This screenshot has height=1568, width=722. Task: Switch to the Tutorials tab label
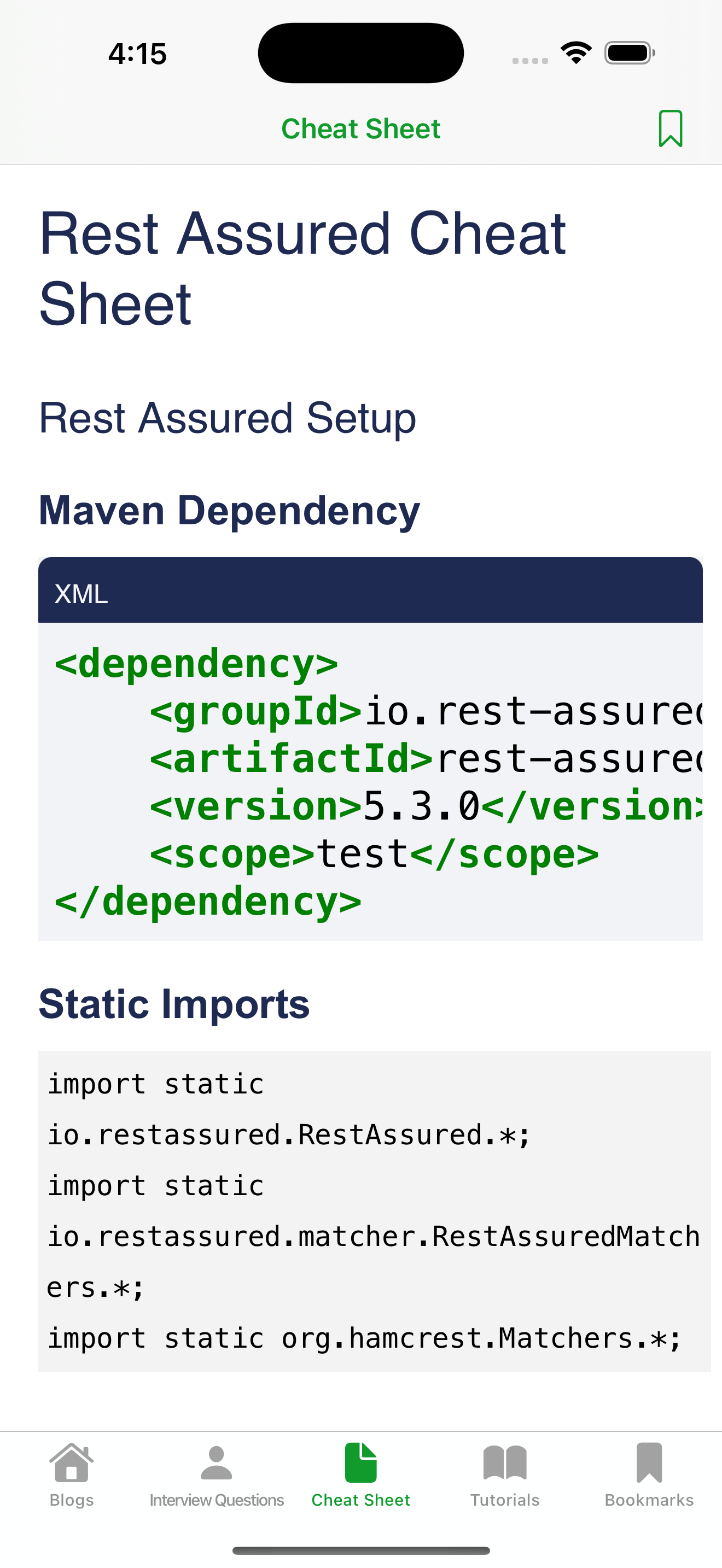(505, 1500)
